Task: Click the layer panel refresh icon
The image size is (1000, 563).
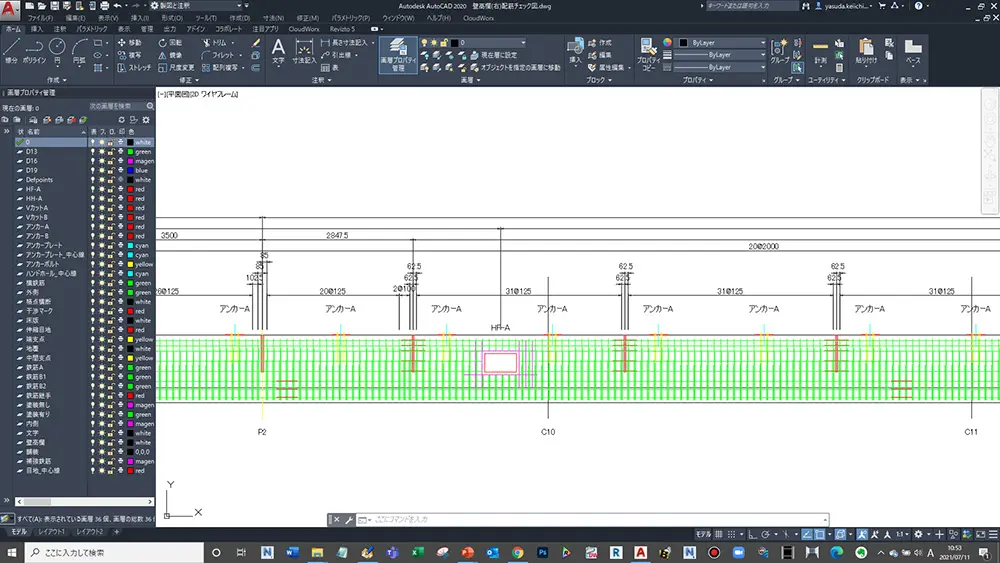Action: (121, 119)
